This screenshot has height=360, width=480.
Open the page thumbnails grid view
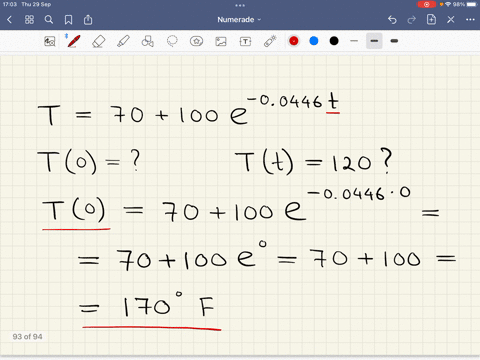(x=29, y=20)
